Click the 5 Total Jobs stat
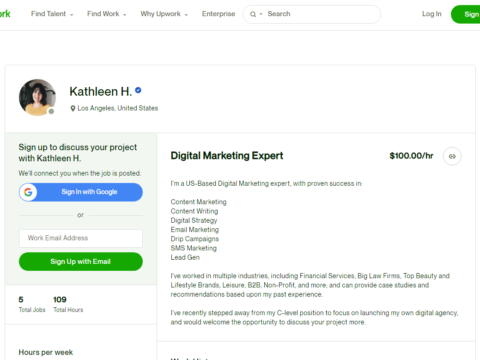Screen dimensions: 480x360 pos(32,304)
